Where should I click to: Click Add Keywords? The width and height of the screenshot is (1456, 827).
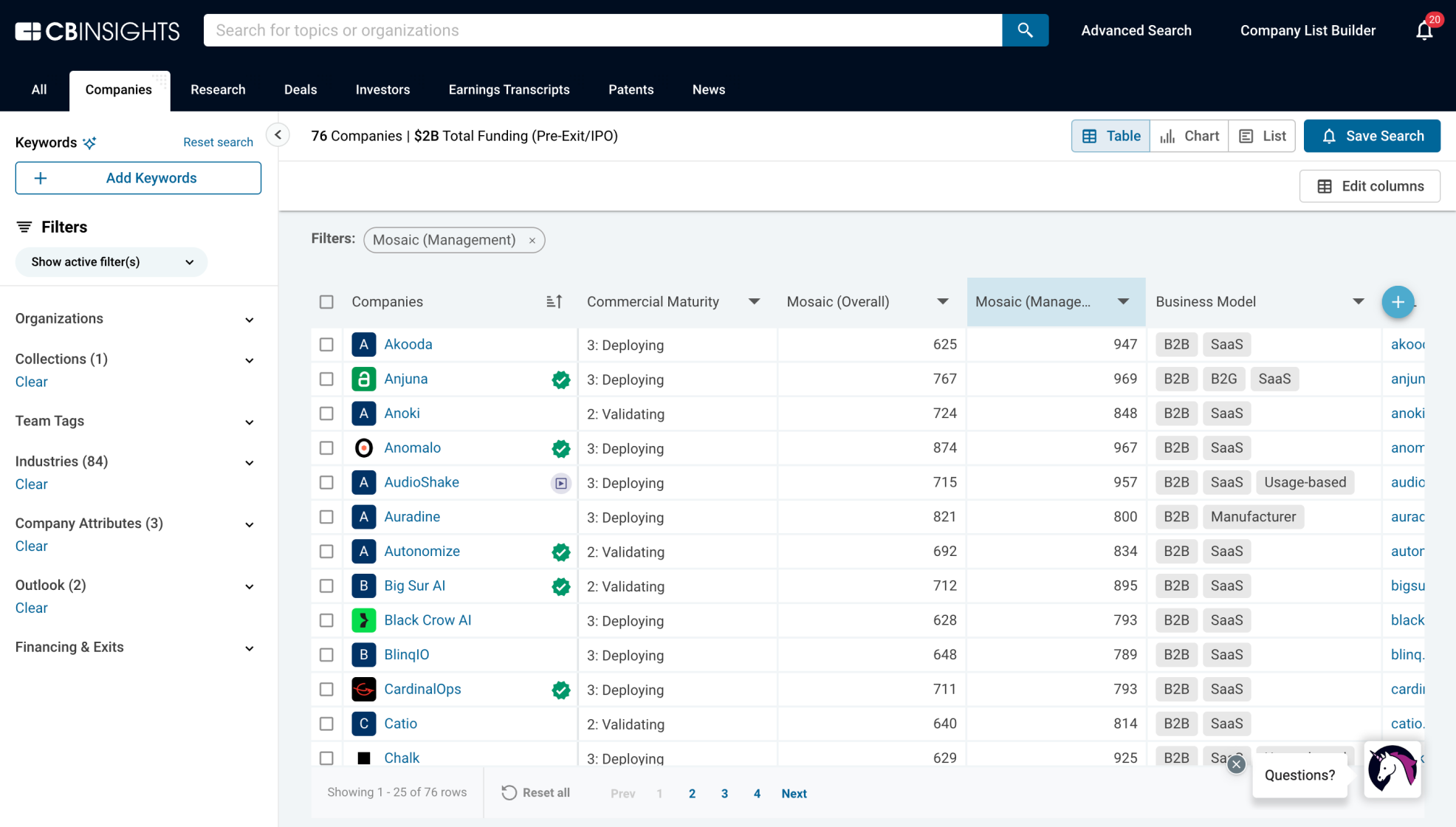[x=138, y=178]
